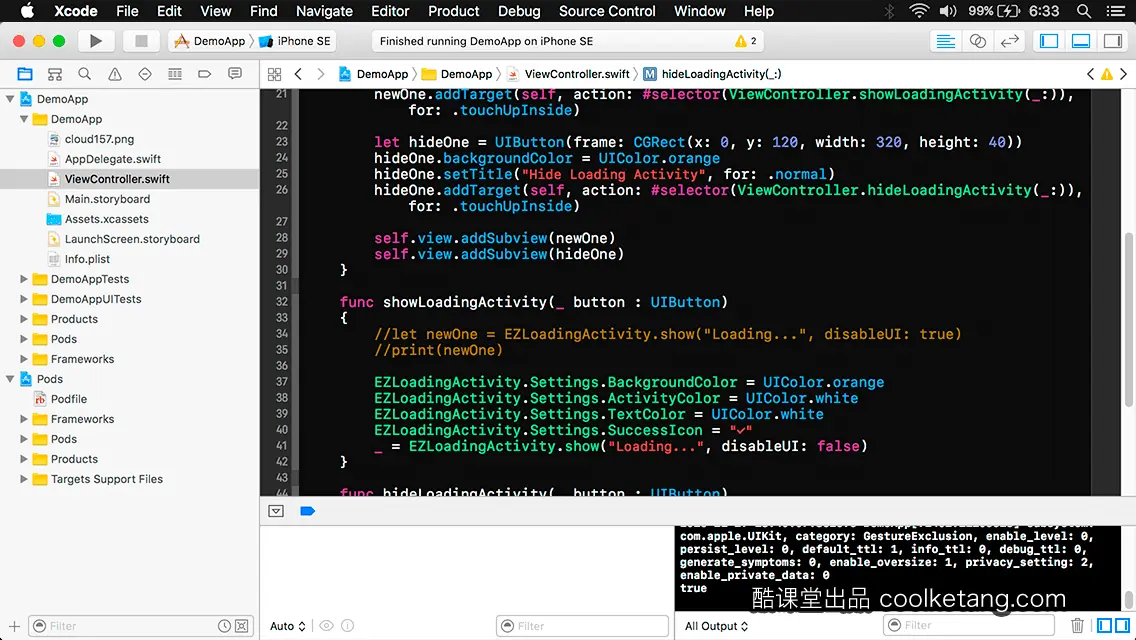Toggle the Navigator panel visibility

point(1049,41)
